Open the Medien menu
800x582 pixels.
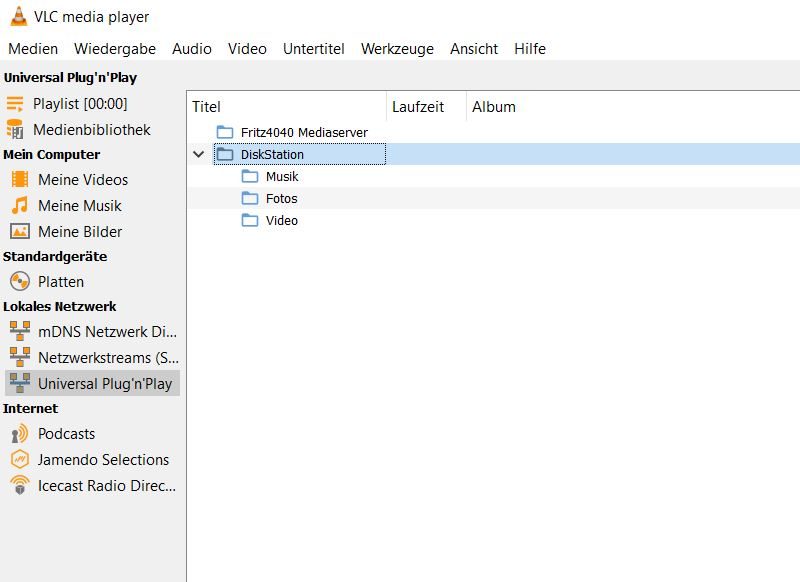coord(33,49)
